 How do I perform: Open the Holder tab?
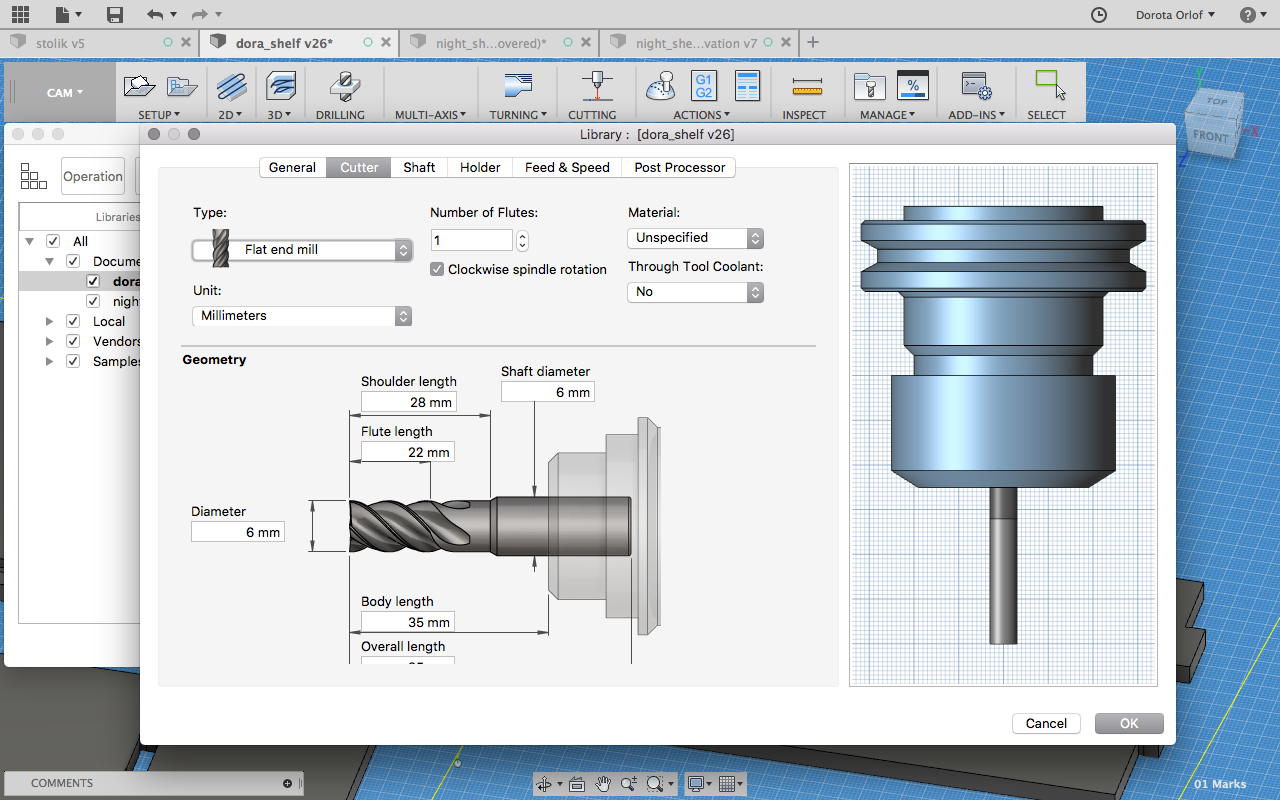[480, 167]
